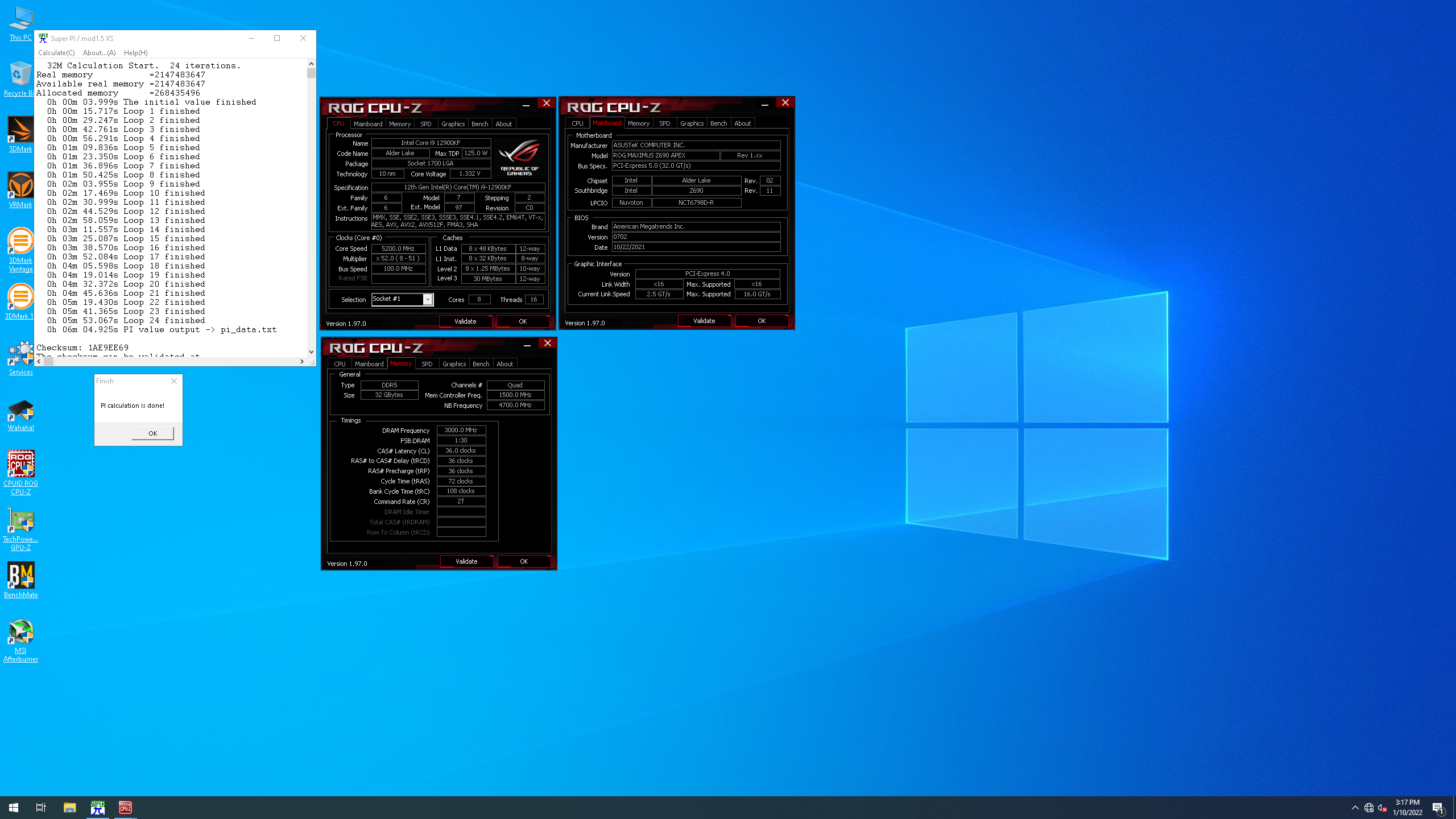Open the notification center icon
This screenshot has width=1456, height=819.
(x=1438, y=808)
